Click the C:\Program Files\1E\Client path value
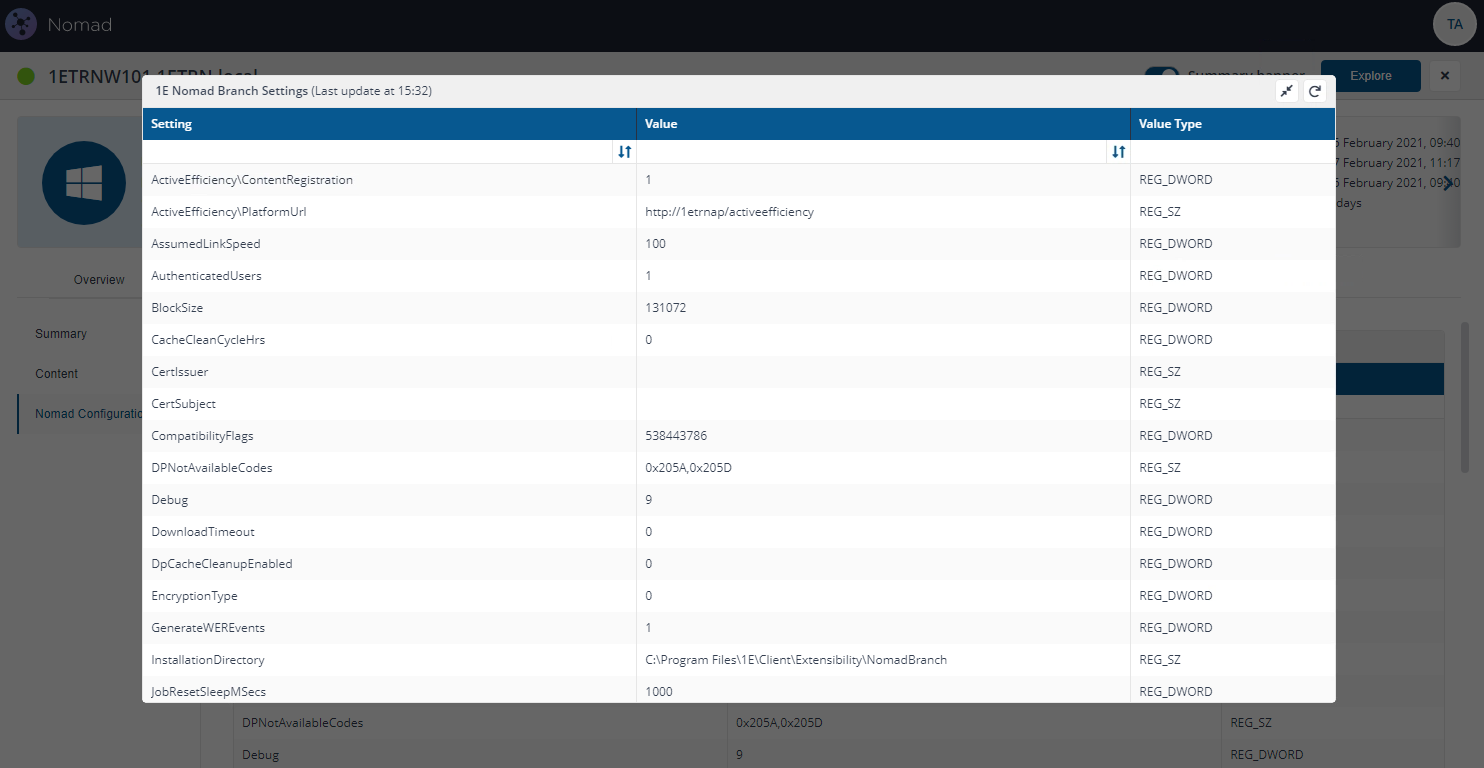 (796, 660)
